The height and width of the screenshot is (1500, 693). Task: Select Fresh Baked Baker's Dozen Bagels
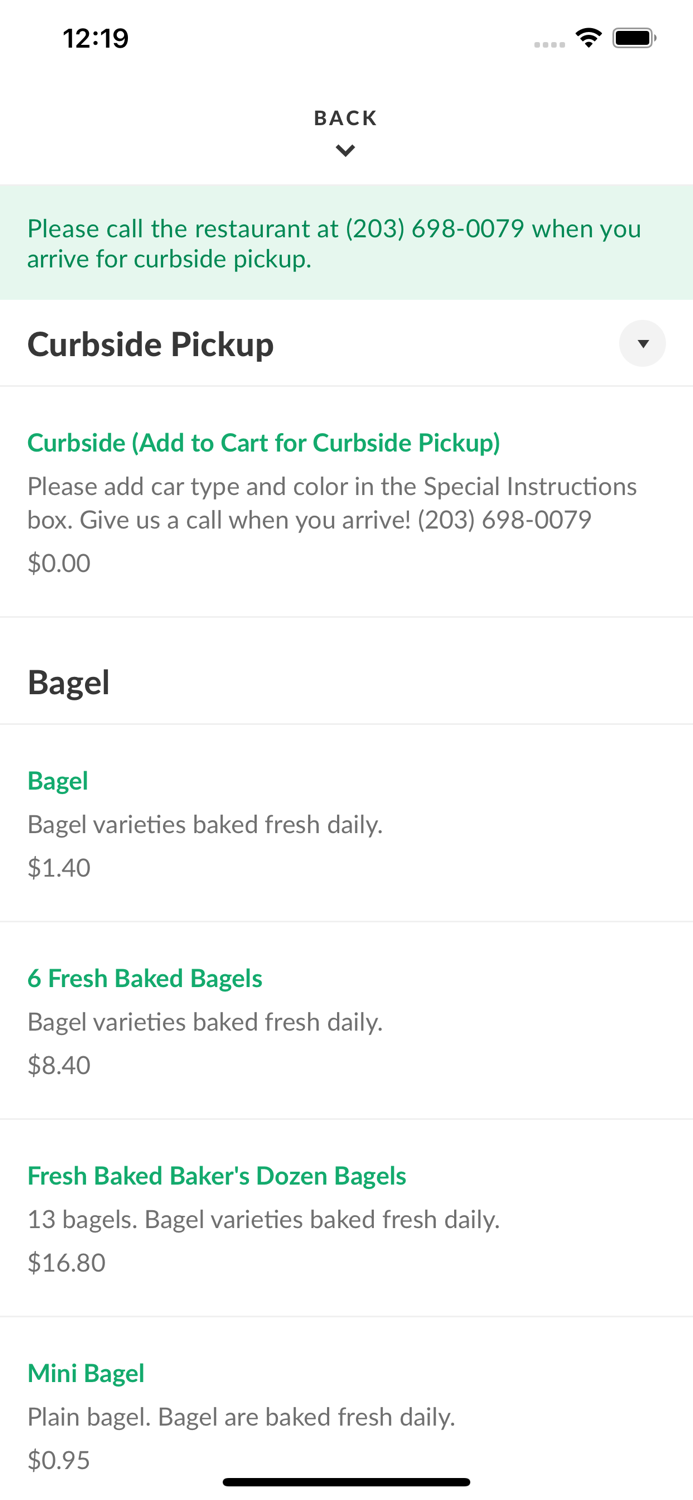217,1175
